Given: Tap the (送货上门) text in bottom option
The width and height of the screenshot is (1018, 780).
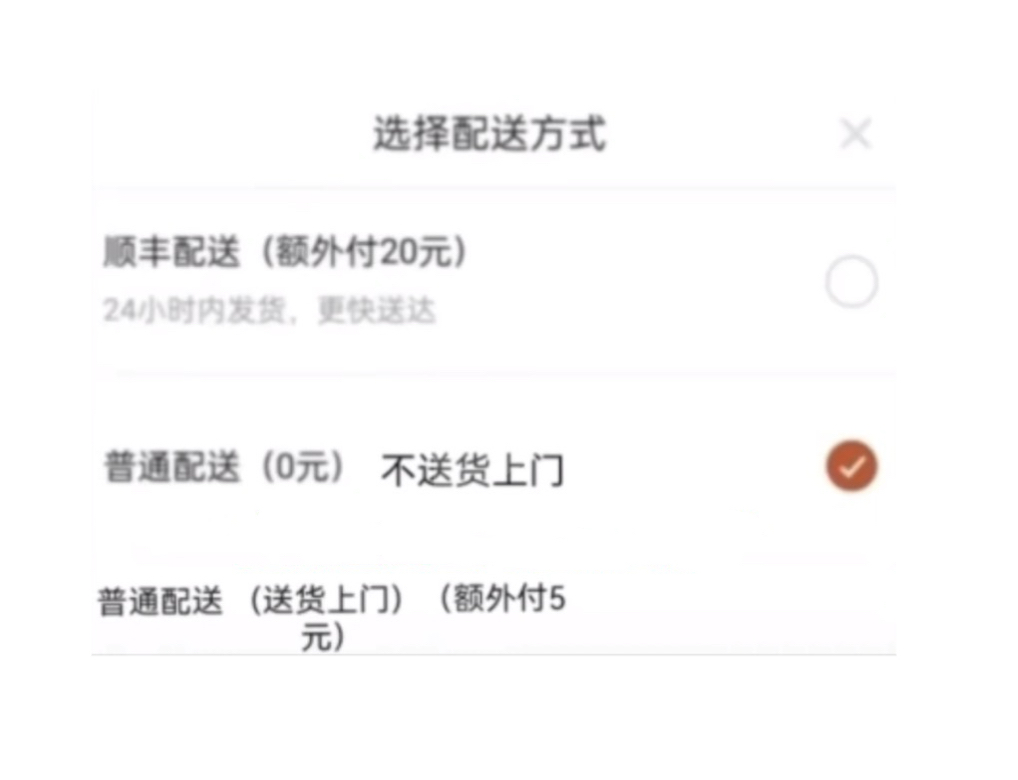Looking at the screenshot, I should point(326,601).
